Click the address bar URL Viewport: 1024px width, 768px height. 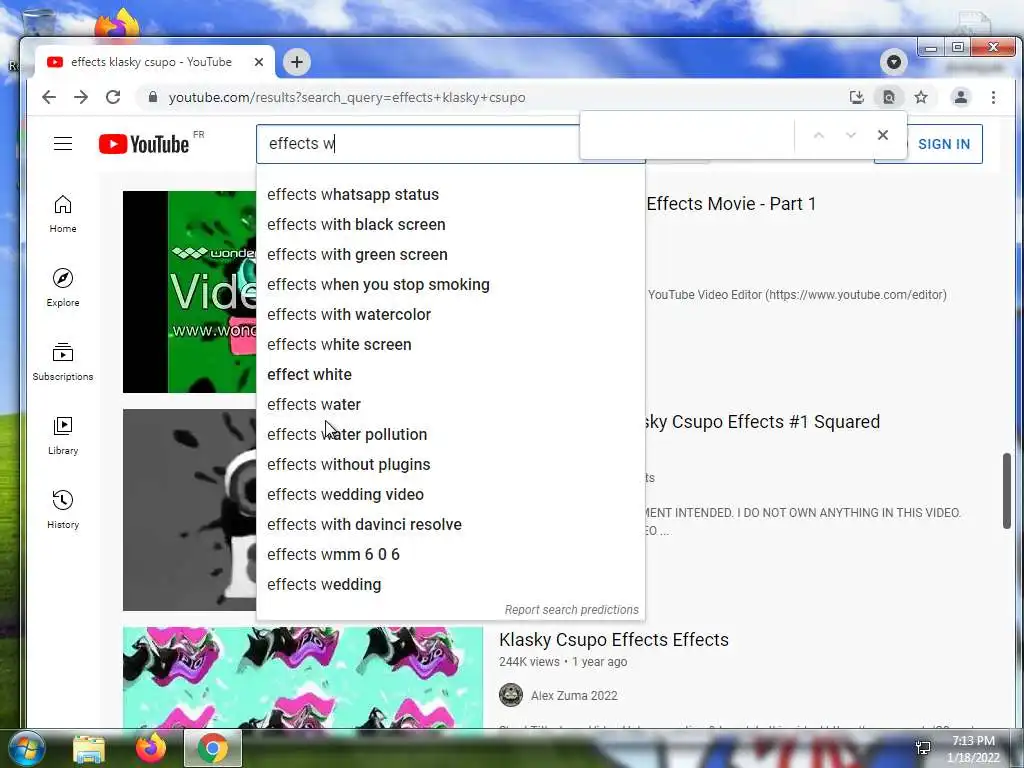[347, 97]
